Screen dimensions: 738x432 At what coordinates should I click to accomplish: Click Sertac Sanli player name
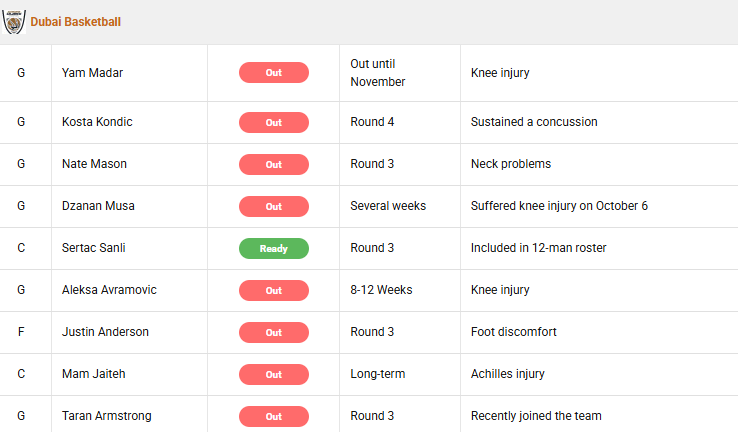pos(96,248)
